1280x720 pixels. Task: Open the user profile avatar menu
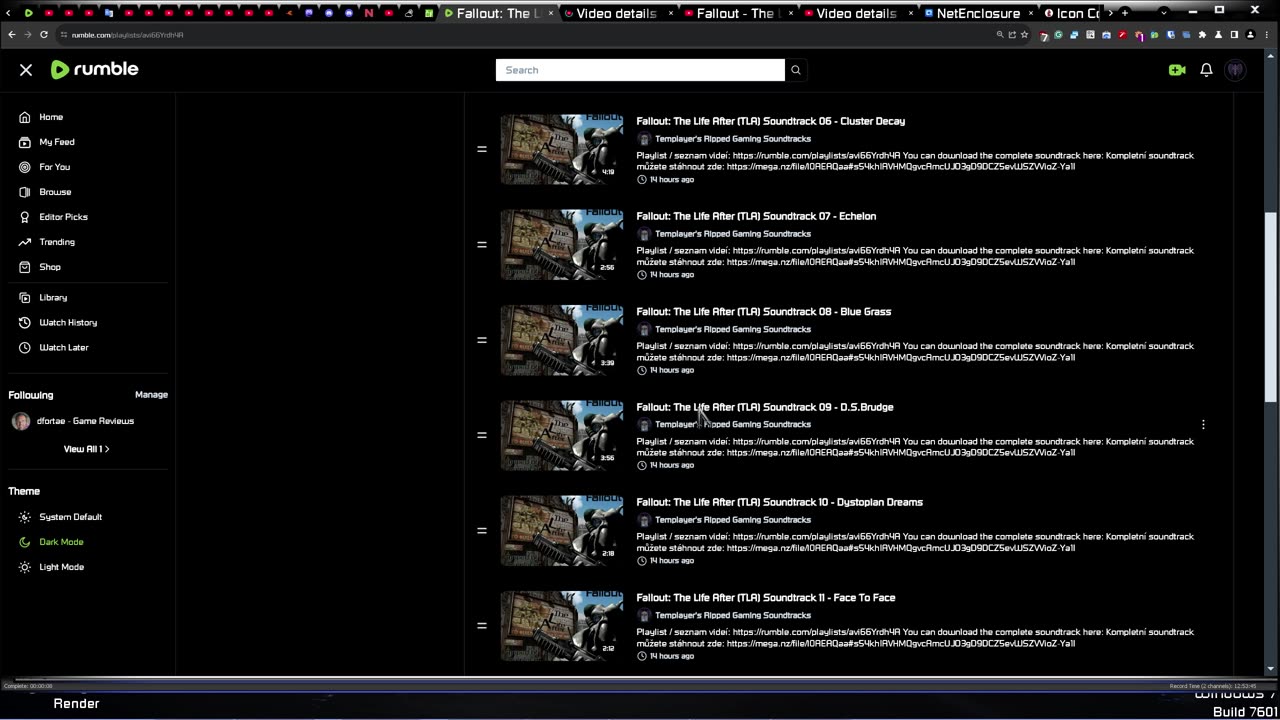(x=1236, y=70)
